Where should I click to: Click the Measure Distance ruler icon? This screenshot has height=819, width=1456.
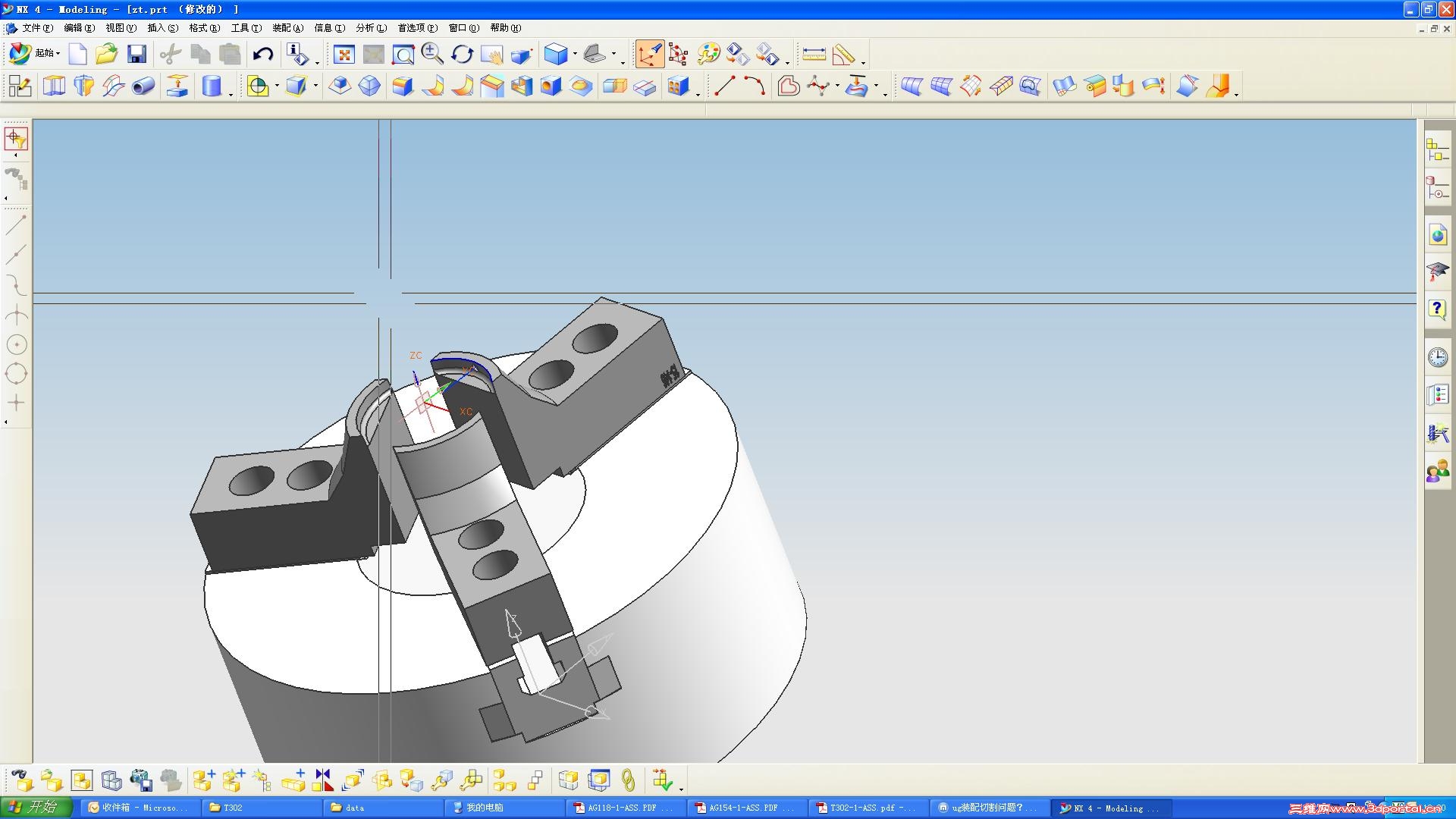(x=814, y=54)
